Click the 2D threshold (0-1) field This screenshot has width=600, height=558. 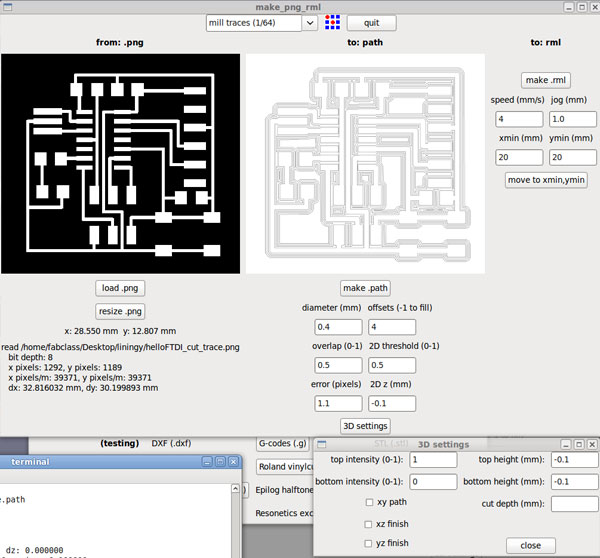(392, 365)
